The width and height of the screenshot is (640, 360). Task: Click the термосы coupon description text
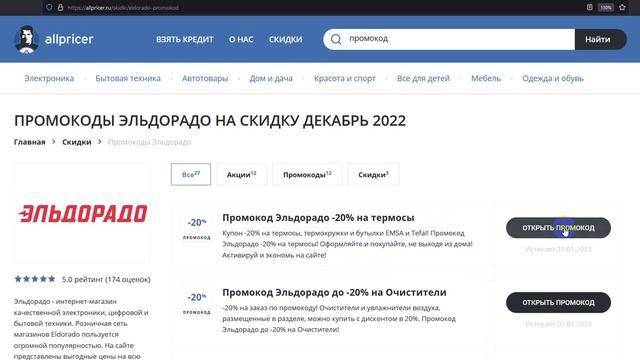[x=347, y=244]
